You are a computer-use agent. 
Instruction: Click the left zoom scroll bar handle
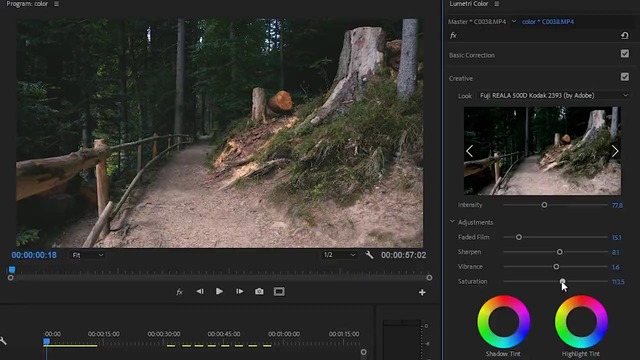(x=11, y=278)
